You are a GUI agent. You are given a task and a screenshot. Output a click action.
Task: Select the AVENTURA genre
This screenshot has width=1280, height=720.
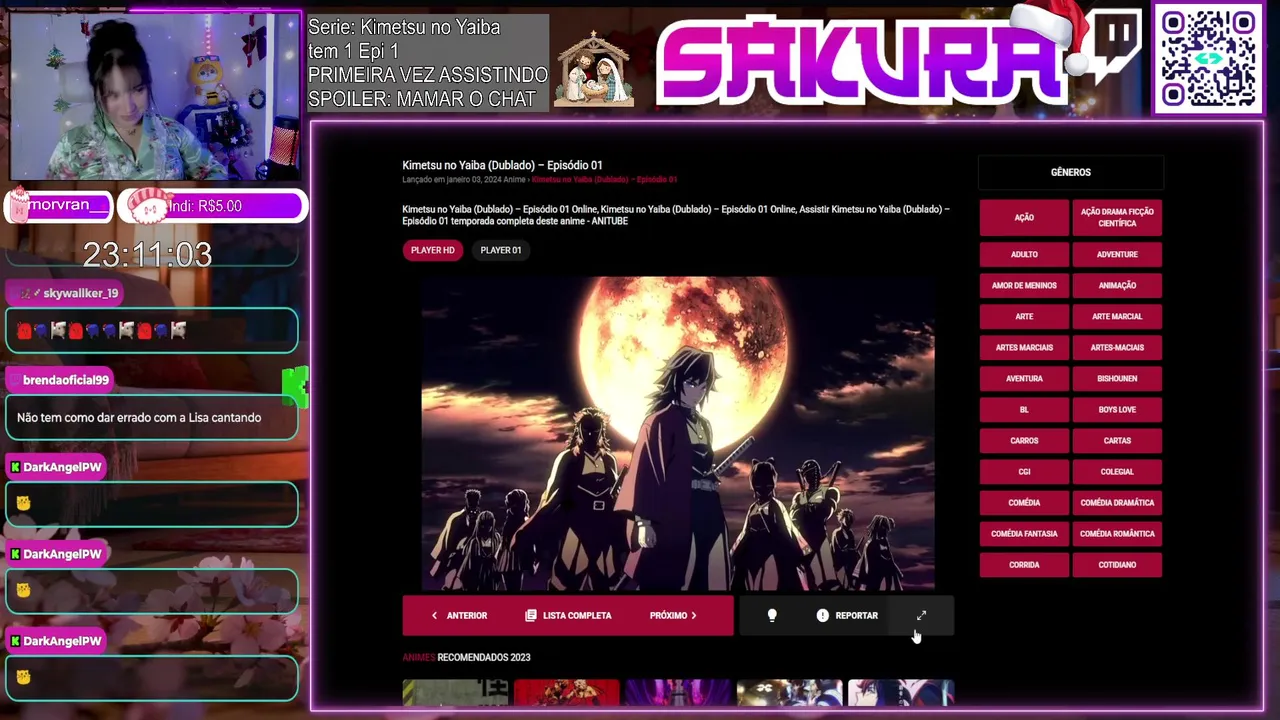coord(1024,379)
